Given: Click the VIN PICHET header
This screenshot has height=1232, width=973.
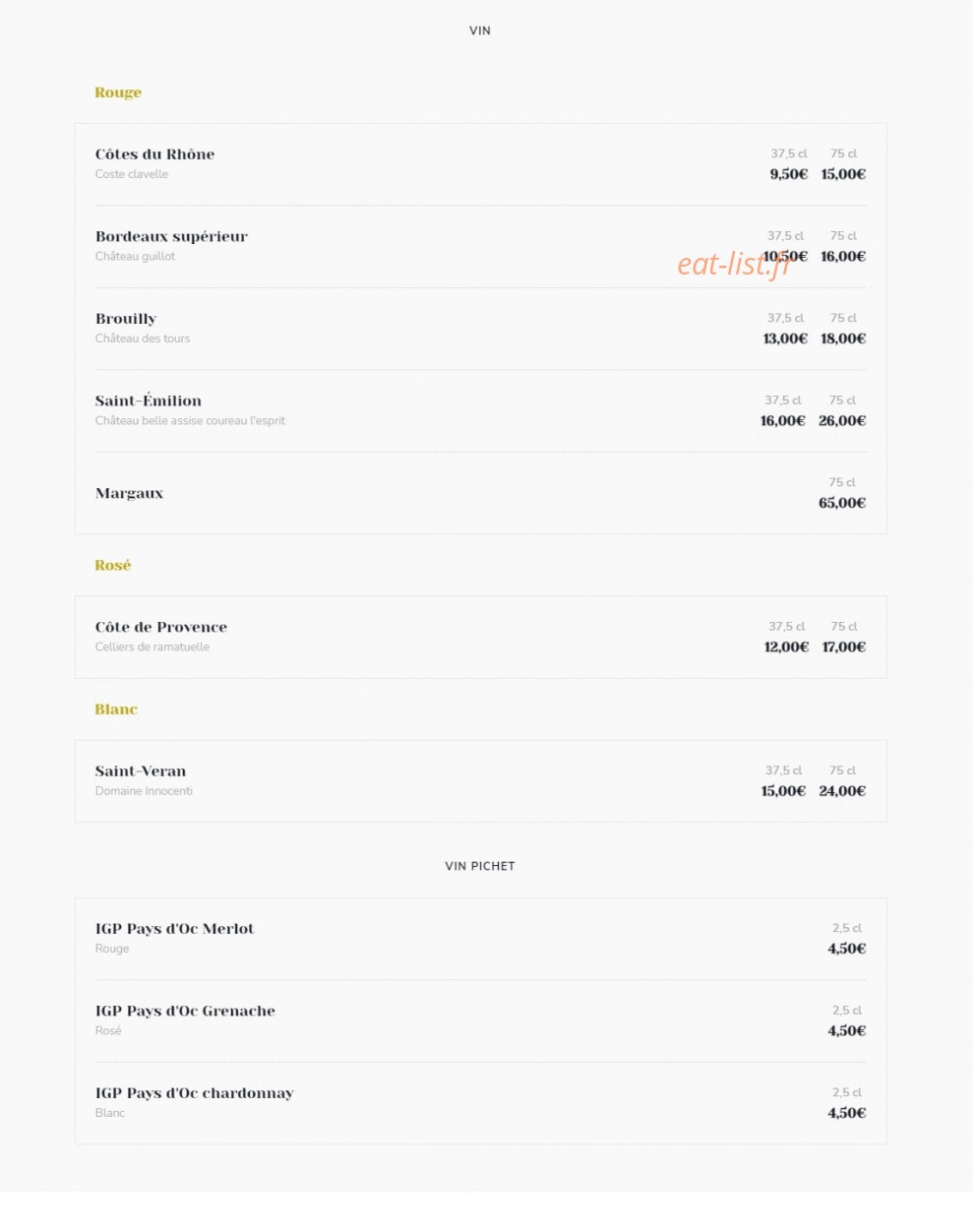Looking at the screenshot, I should tap(480, 866).
